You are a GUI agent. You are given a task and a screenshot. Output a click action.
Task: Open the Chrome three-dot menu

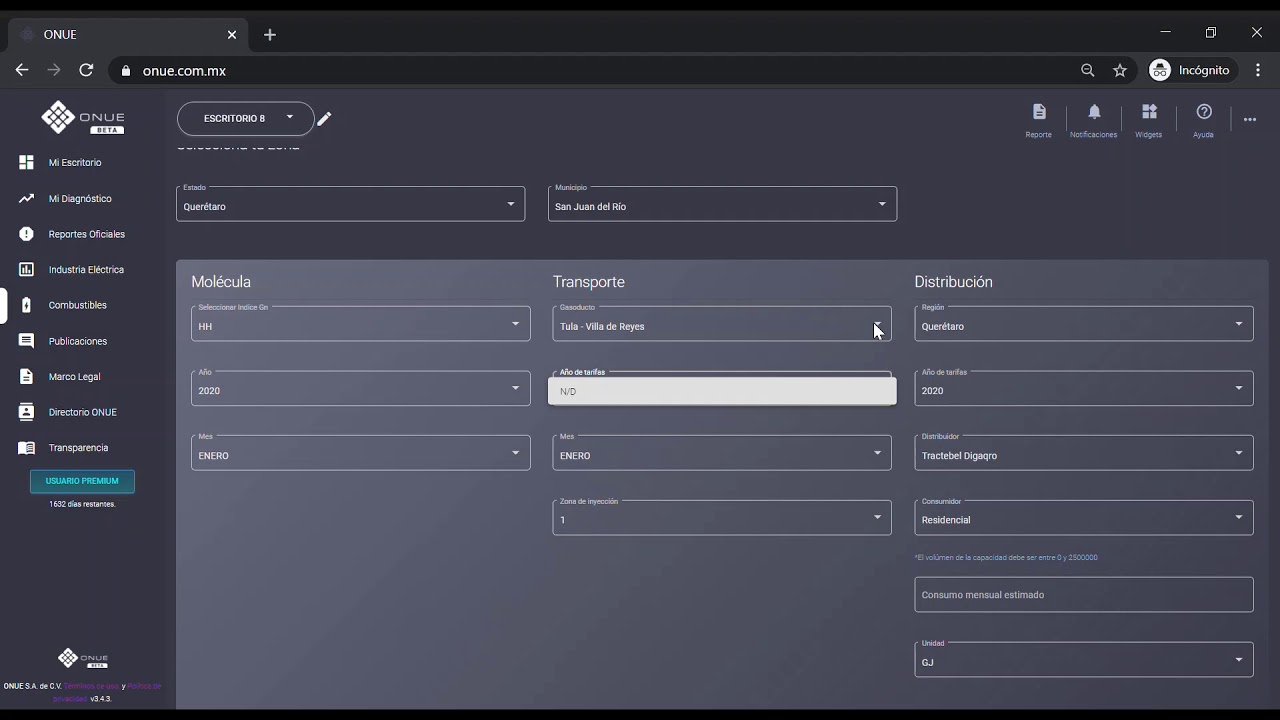click(x=1258, y=70)
